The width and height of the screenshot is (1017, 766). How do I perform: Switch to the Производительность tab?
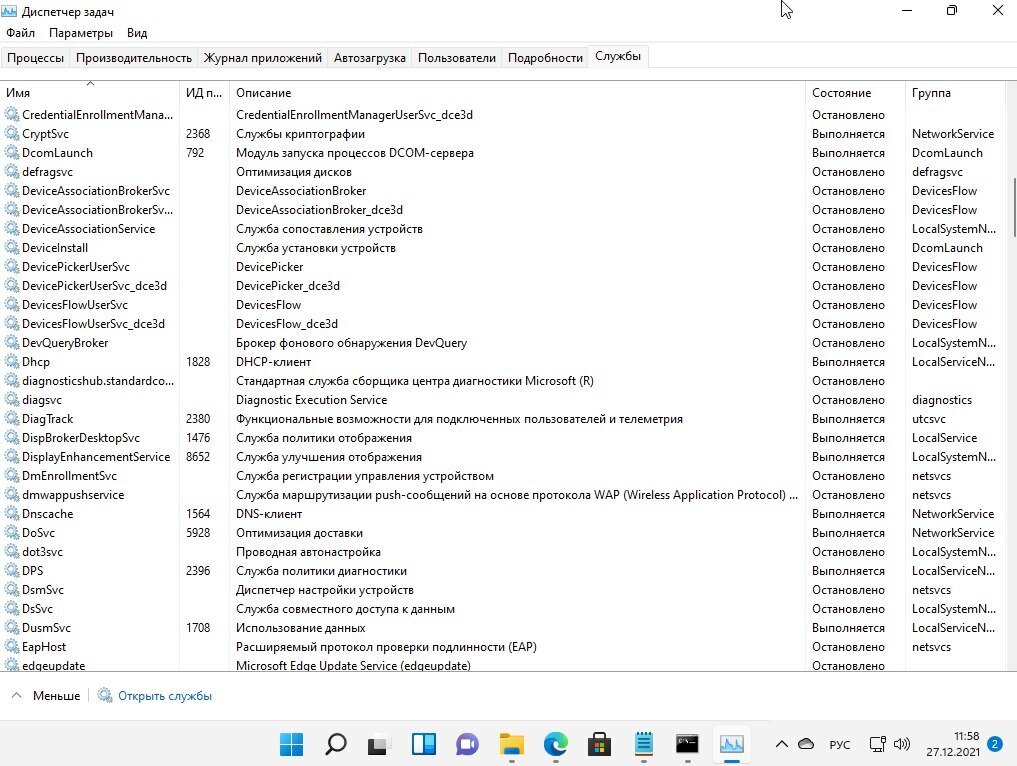[133, 58]
